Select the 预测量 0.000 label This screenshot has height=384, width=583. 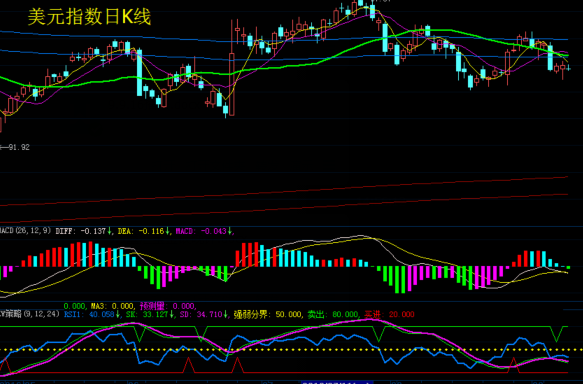168,306
